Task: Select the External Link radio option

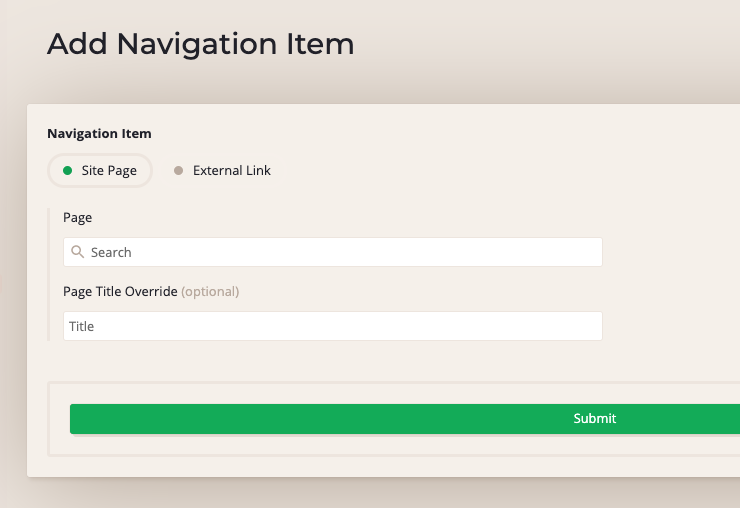Action: pyautogui.click(x=222, y=171)
